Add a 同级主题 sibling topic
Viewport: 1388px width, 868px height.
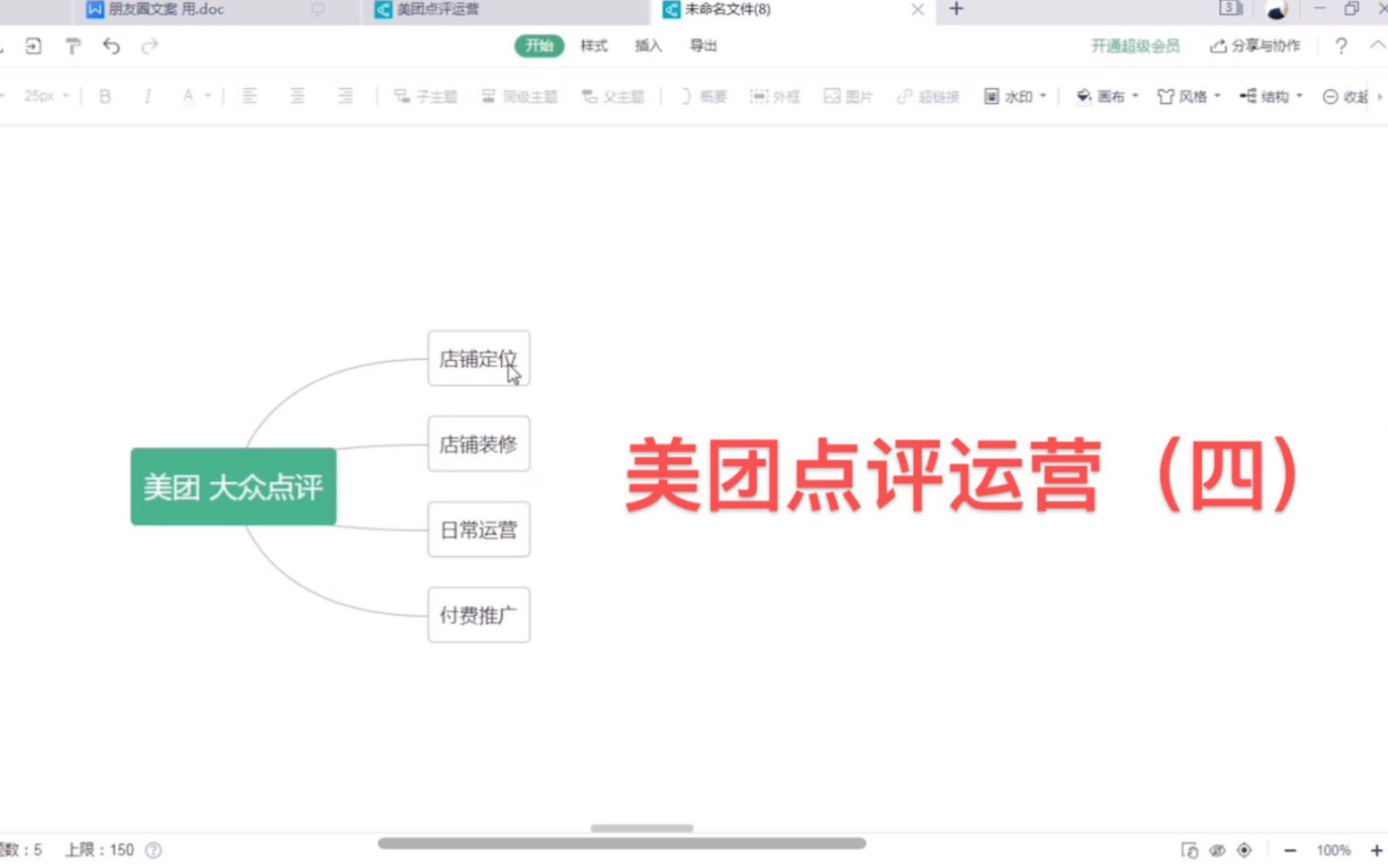(x=520, y=96)
